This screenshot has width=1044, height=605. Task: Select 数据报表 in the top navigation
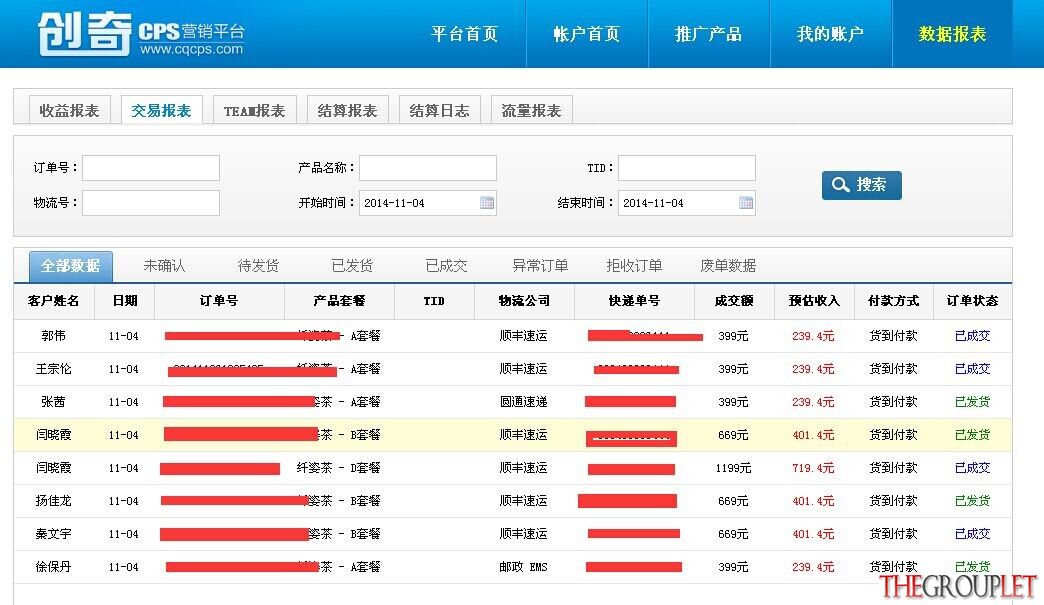[x=952, y=34]
